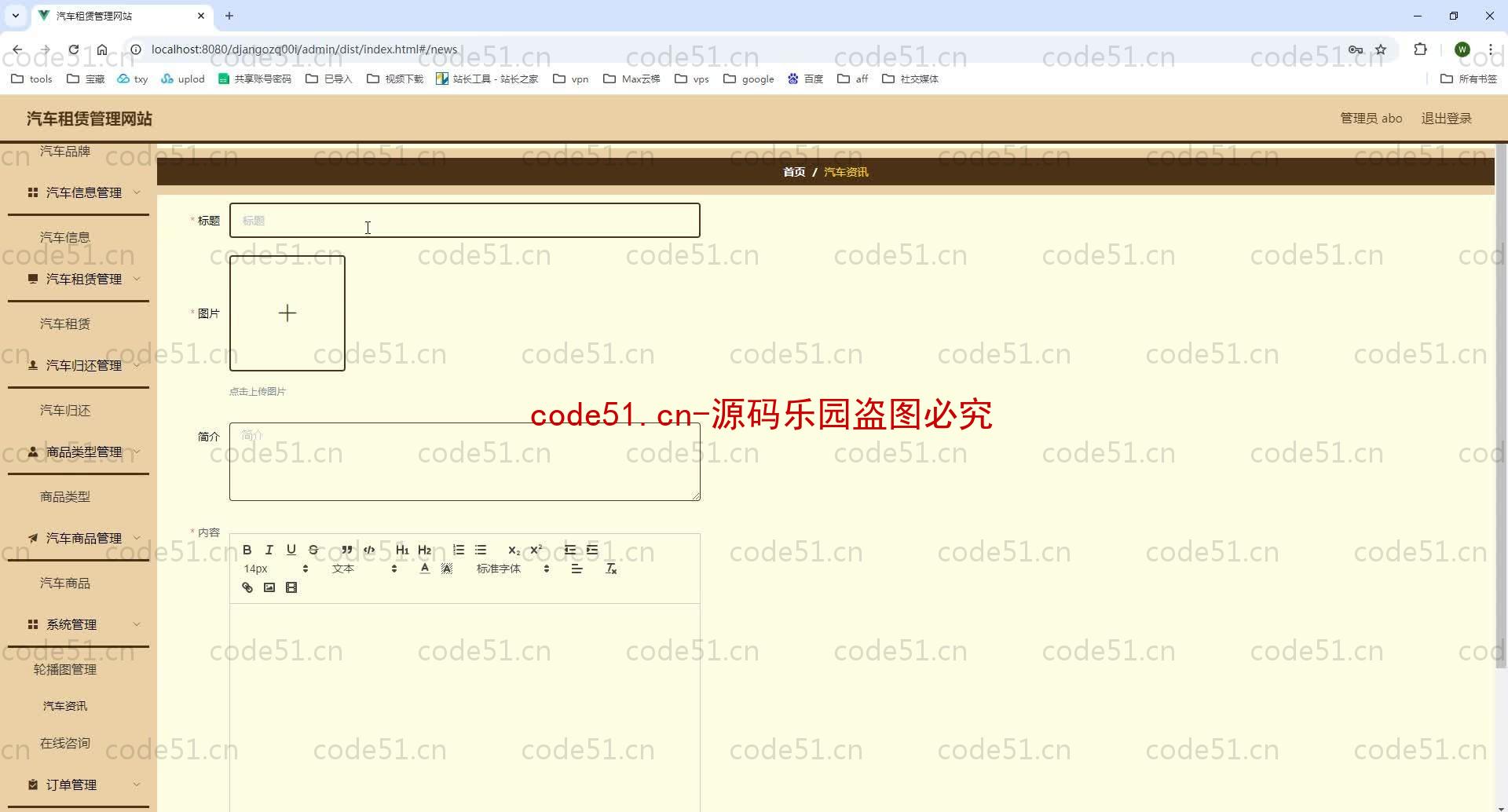Insert a hyperlink in editor

coord(247,587)
